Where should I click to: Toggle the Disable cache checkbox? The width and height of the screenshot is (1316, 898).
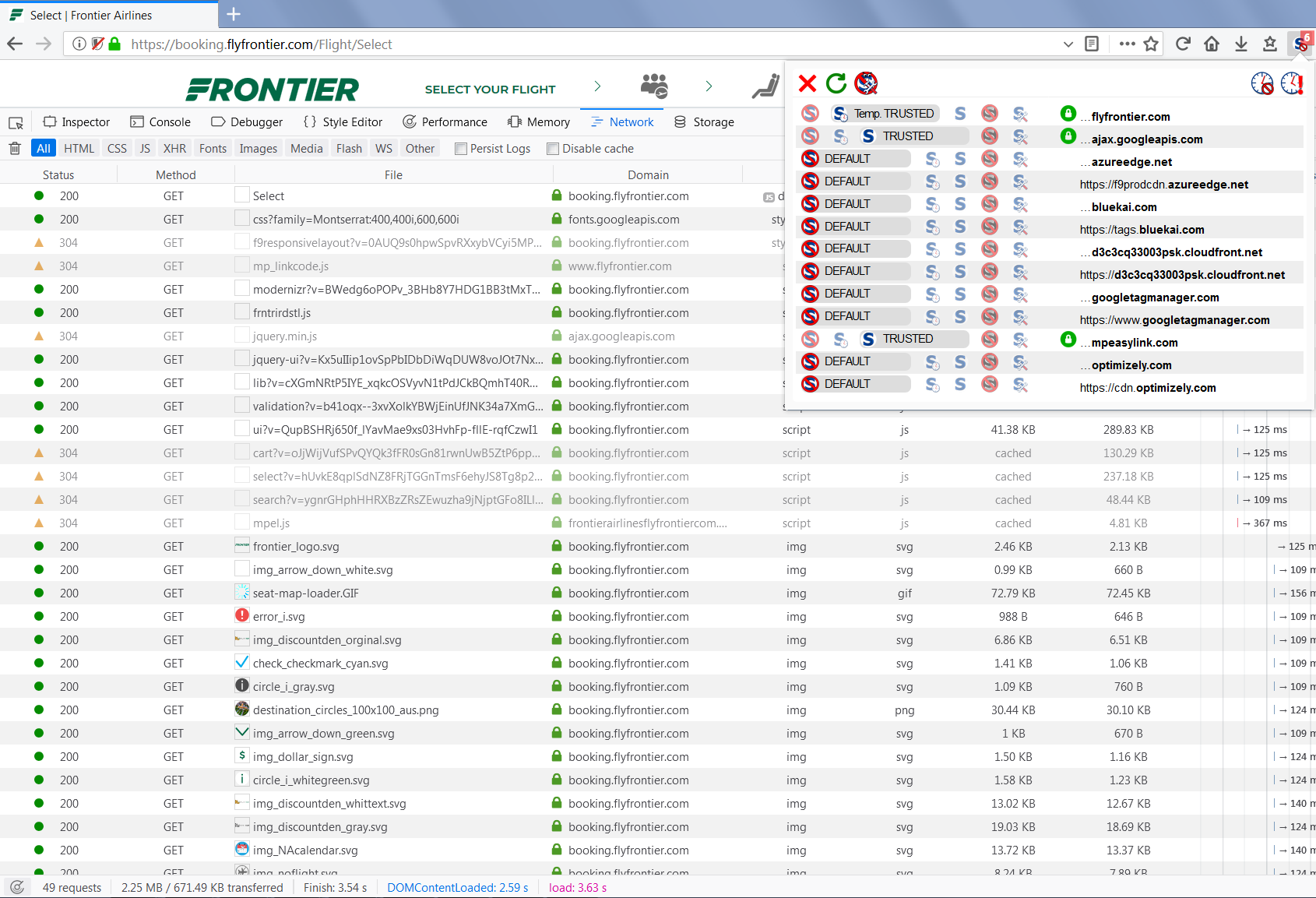point(553,149)
